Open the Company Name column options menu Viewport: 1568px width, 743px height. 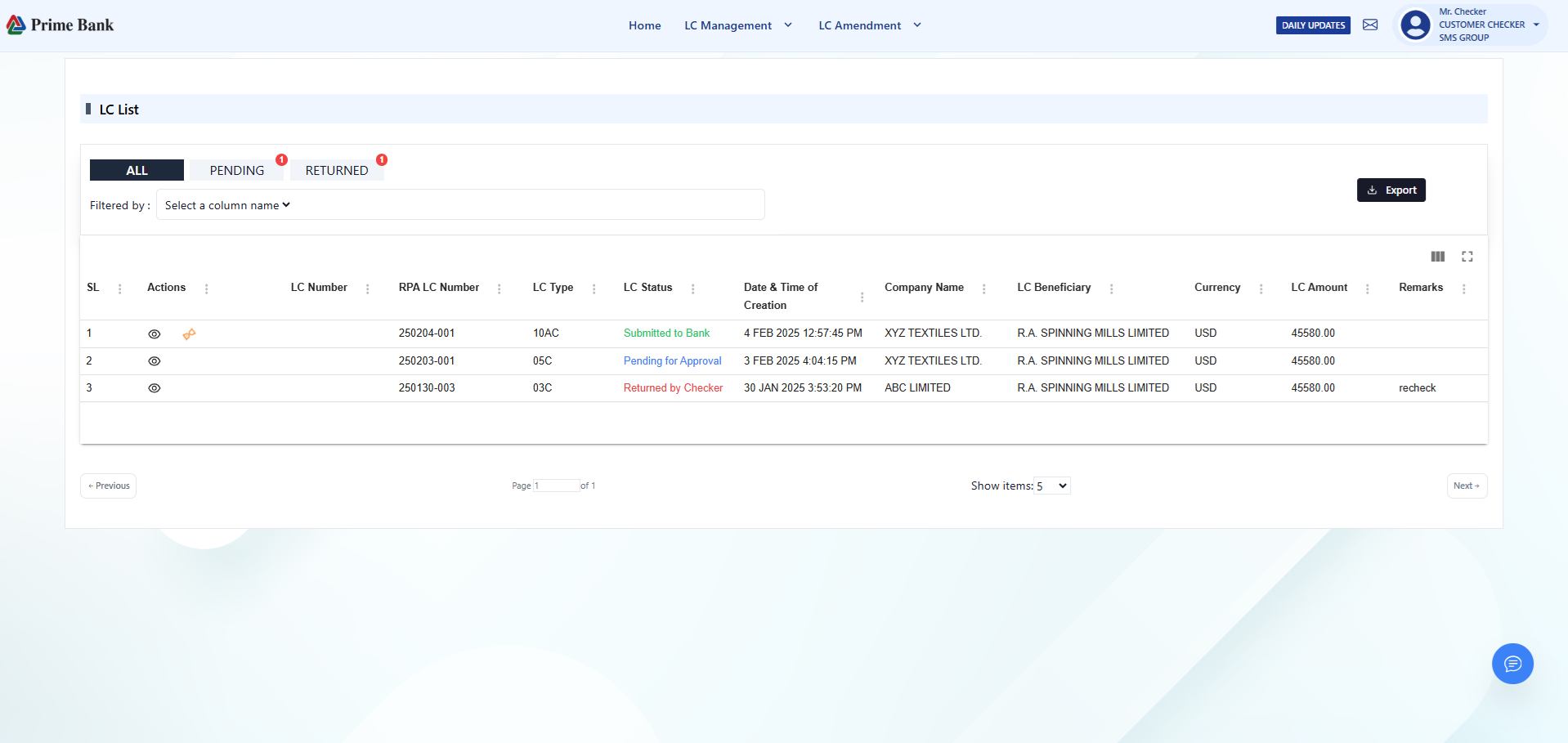pyautogui.click(x=983, y=289)
